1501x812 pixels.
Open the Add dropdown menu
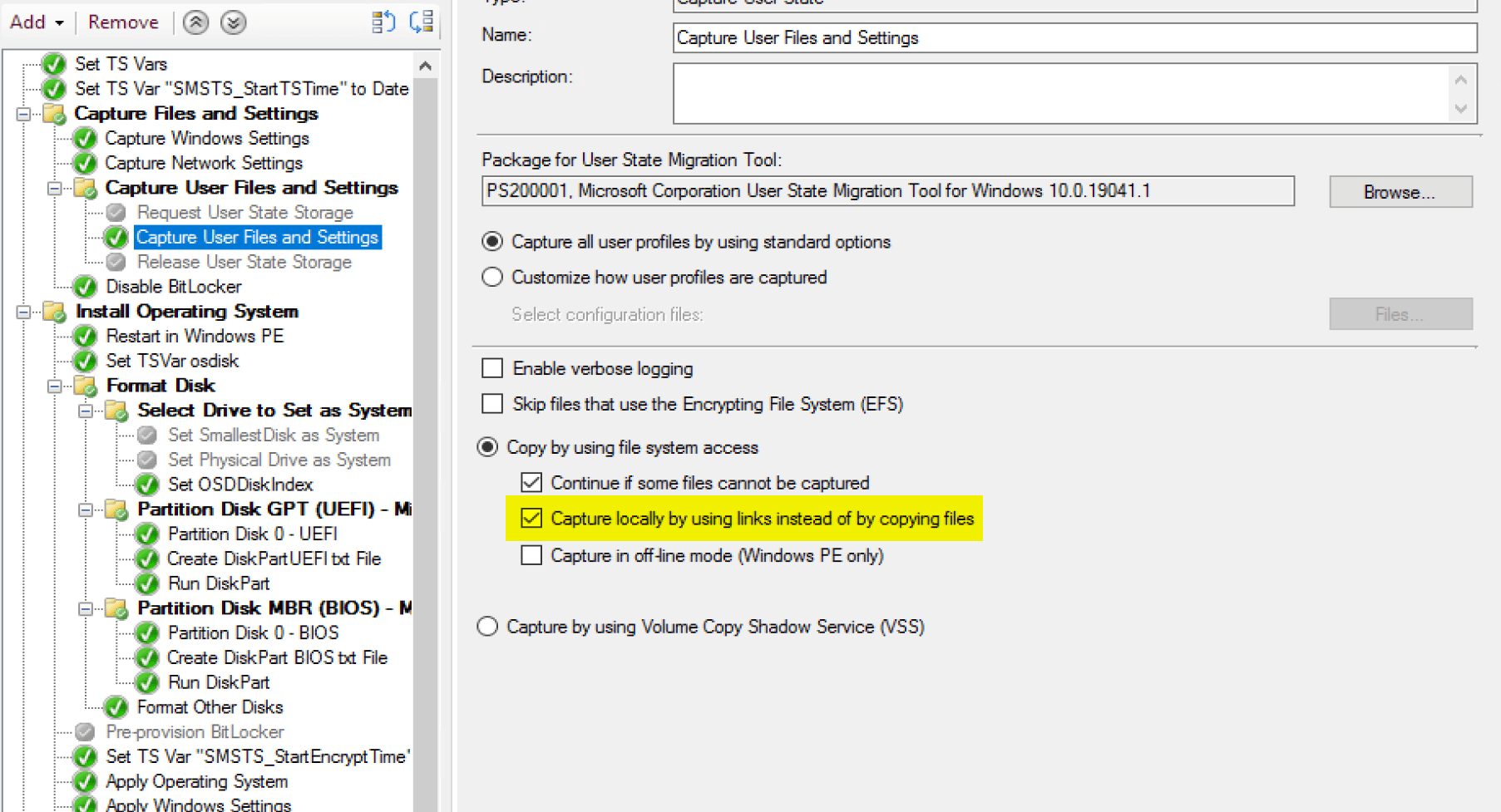[x=37, y=22]
